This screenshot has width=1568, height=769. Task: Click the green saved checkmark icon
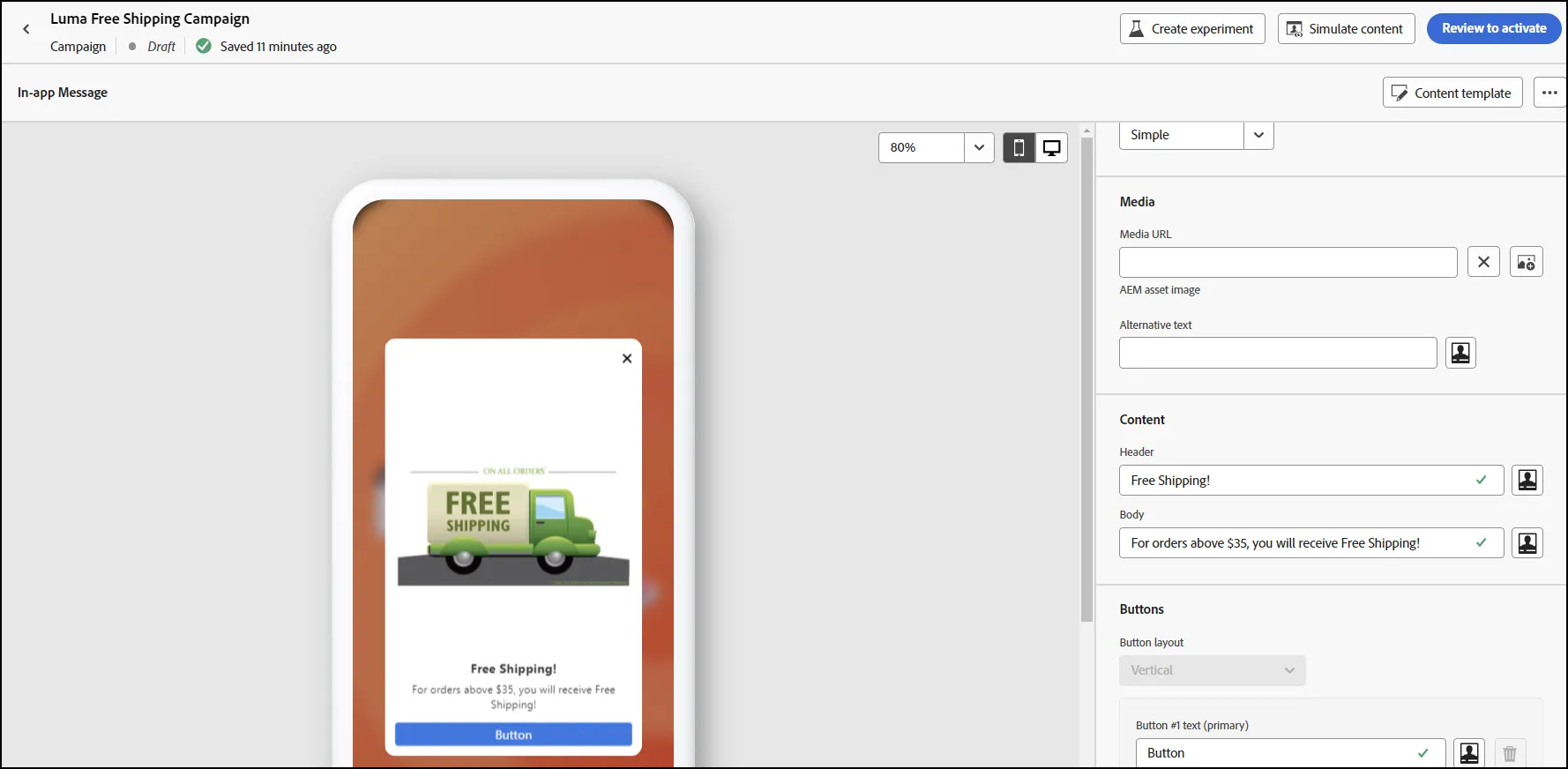tap(204, 46)
